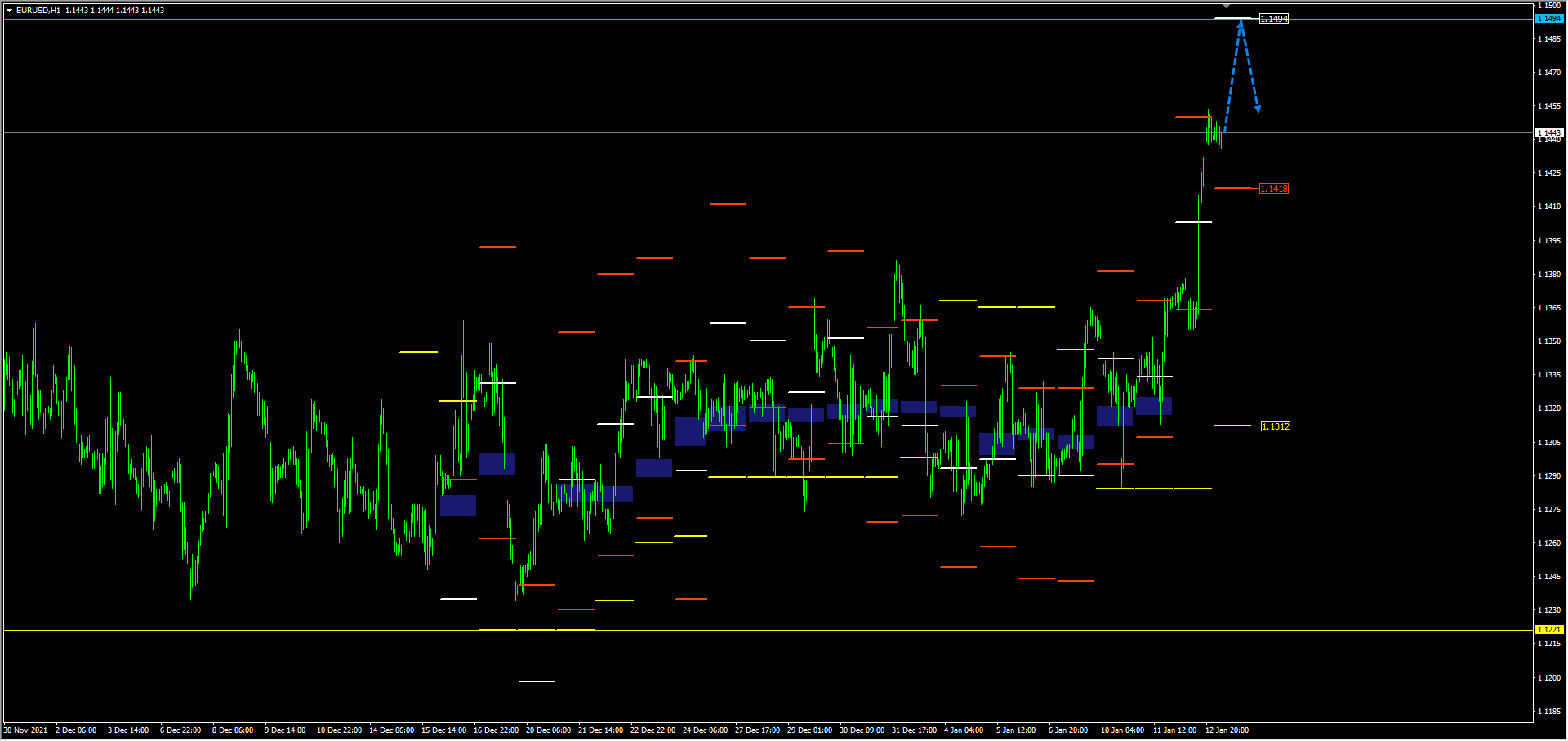Click the white 1.1494 level label on chart

click(x=1274, y=19)
